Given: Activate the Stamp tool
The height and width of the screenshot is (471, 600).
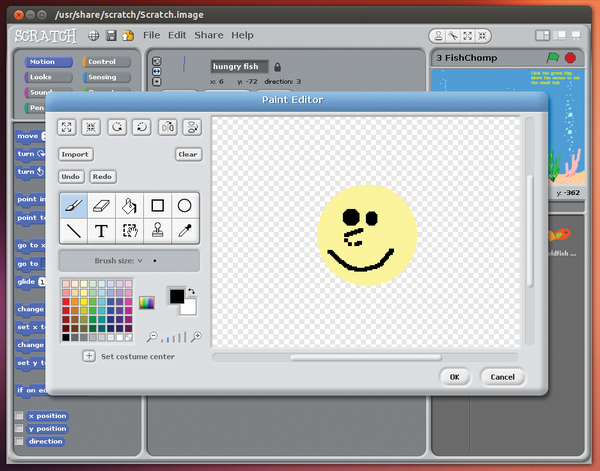Looking at the screenshot, I should [x=157, y=231].
